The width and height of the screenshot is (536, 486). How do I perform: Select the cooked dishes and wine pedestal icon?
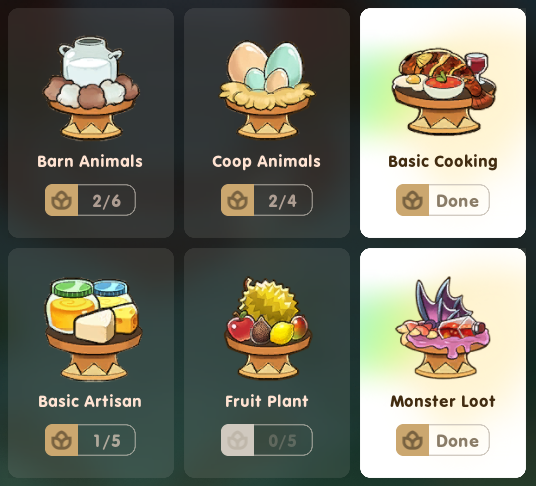click(444, 91)
